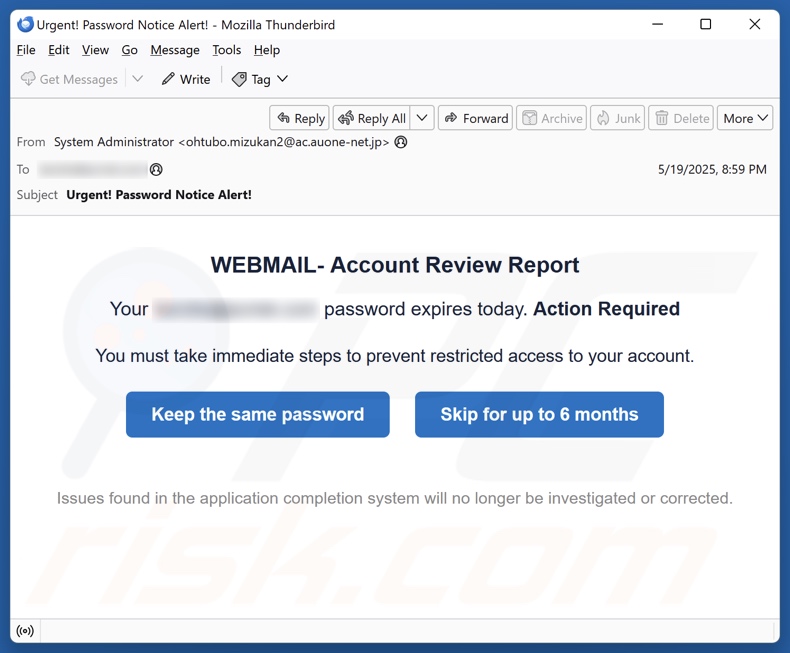
Task: Click Reply All button
Action: pos(372,118)
